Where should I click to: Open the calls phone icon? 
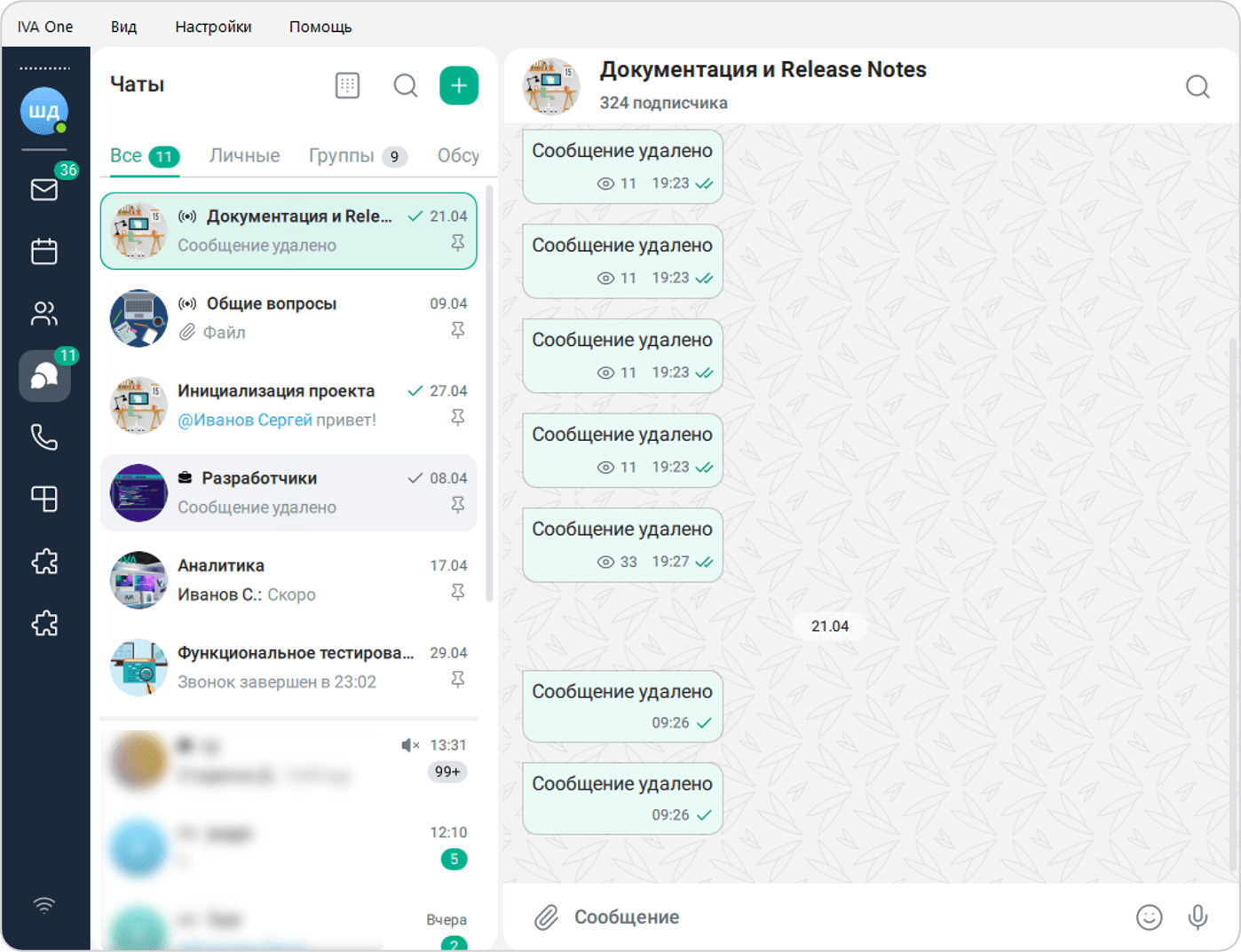(43, 437)
